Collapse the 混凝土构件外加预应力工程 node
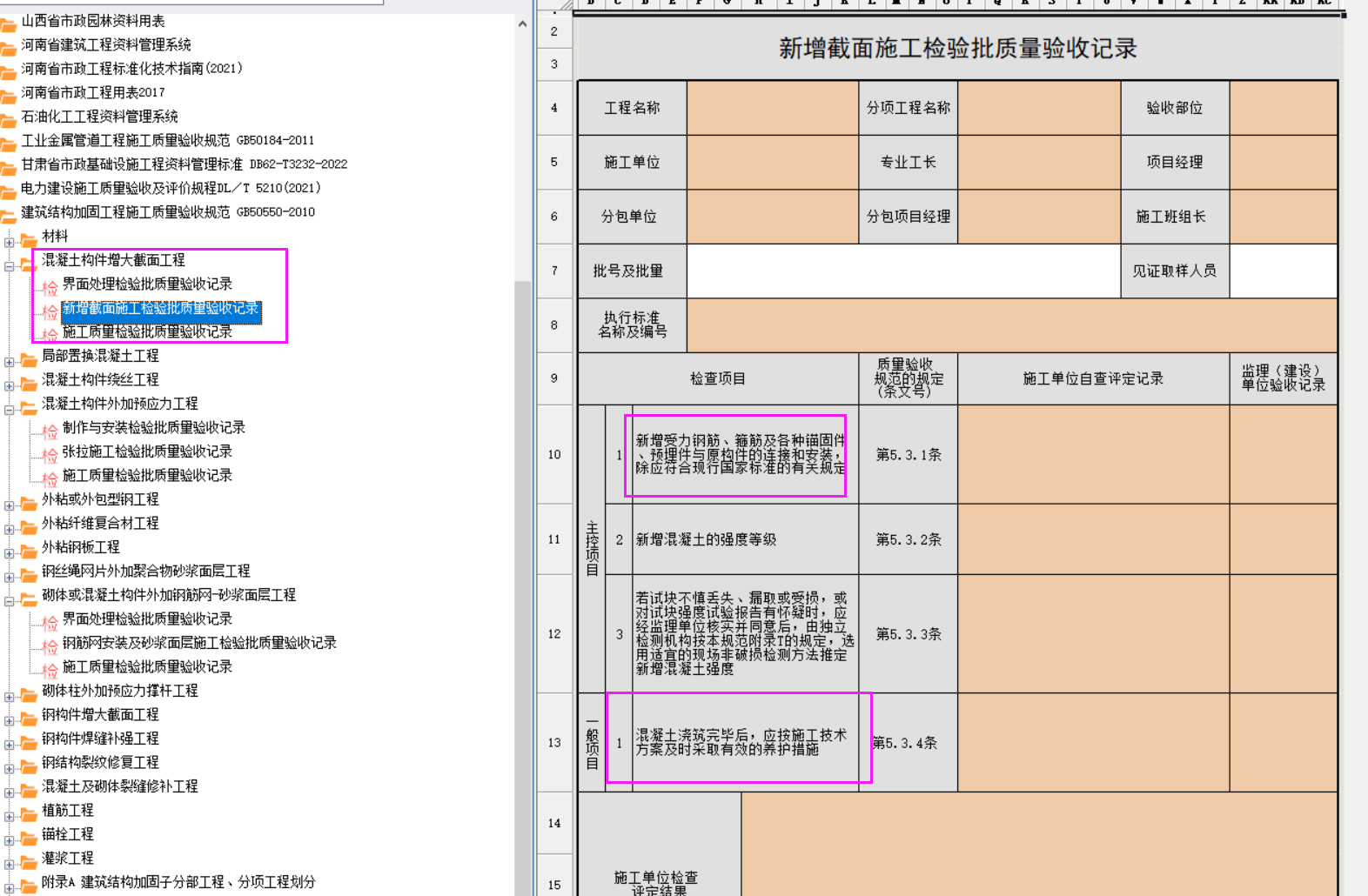The image size is (1368, 896). pyautogui.click(x=9, y=410)
